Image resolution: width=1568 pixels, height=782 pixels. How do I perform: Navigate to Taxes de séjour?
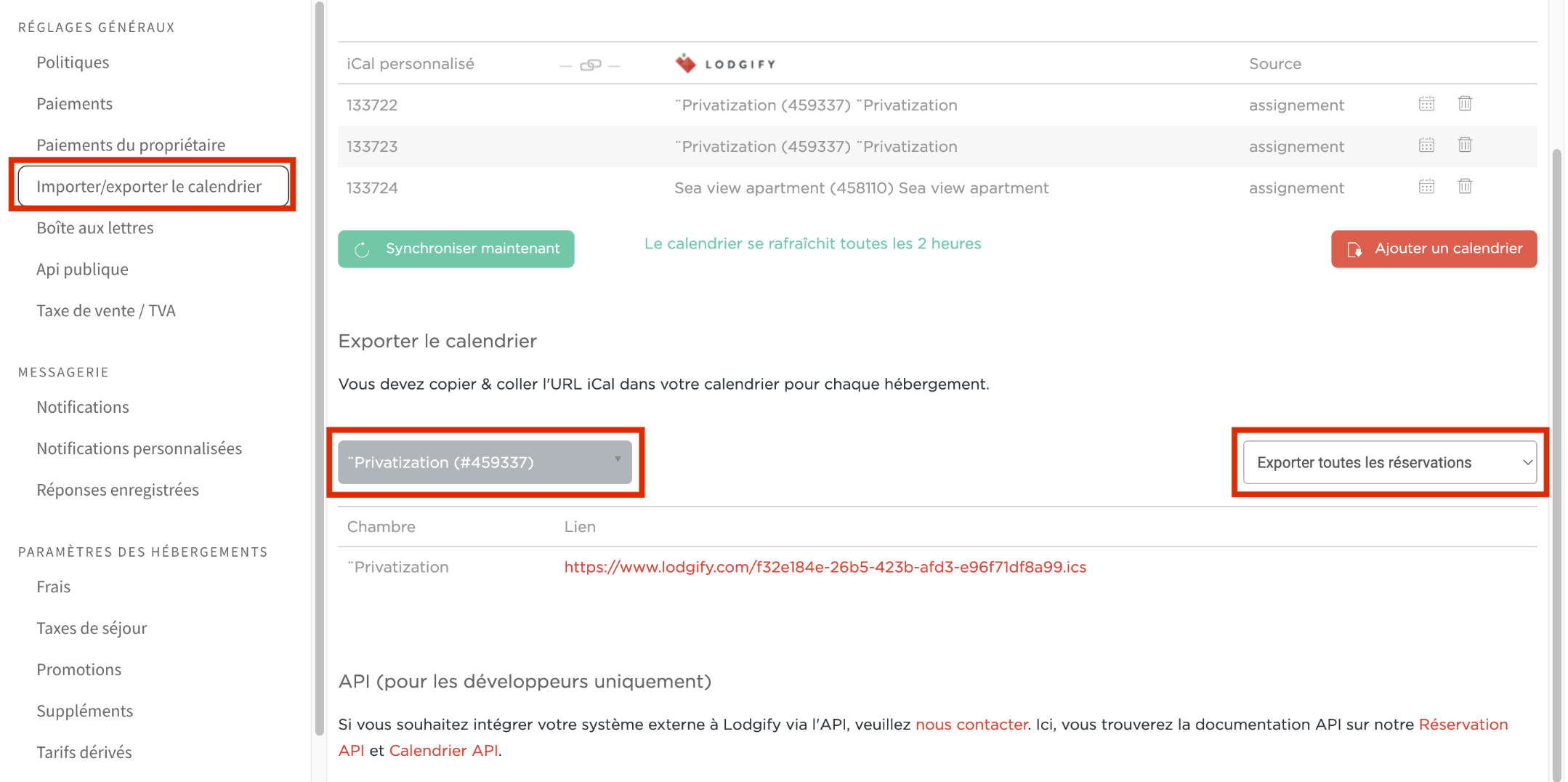pyautogui.click(x=92, y=628)
